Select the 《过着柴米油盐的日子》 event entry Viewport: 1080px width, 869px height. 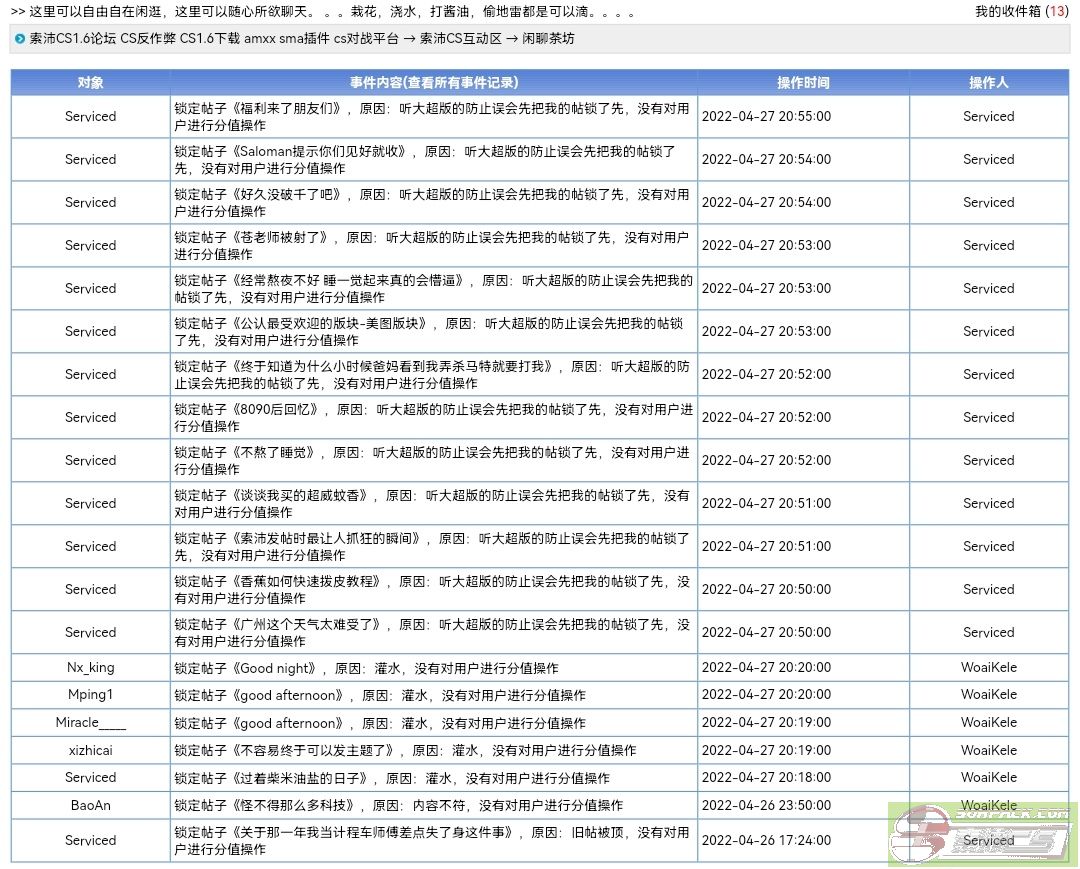point(433,778)
